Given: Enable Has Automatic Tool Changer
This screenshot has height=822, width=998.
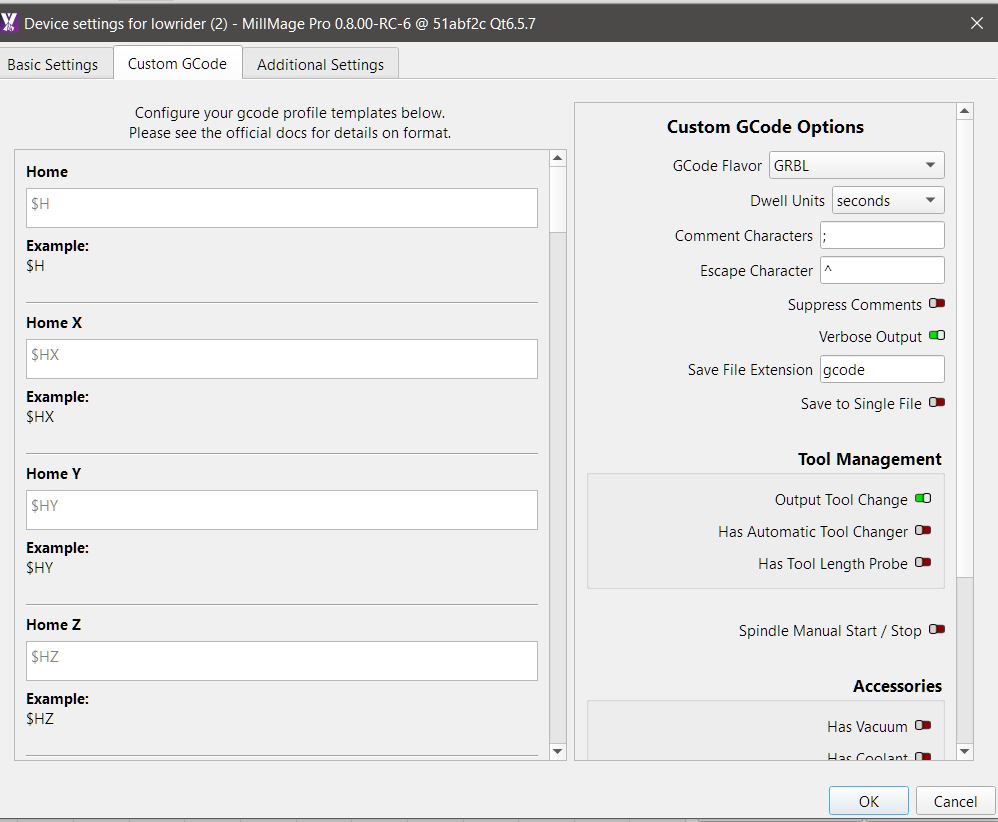Looking at the screenshot, I should [x=922, y=531].
